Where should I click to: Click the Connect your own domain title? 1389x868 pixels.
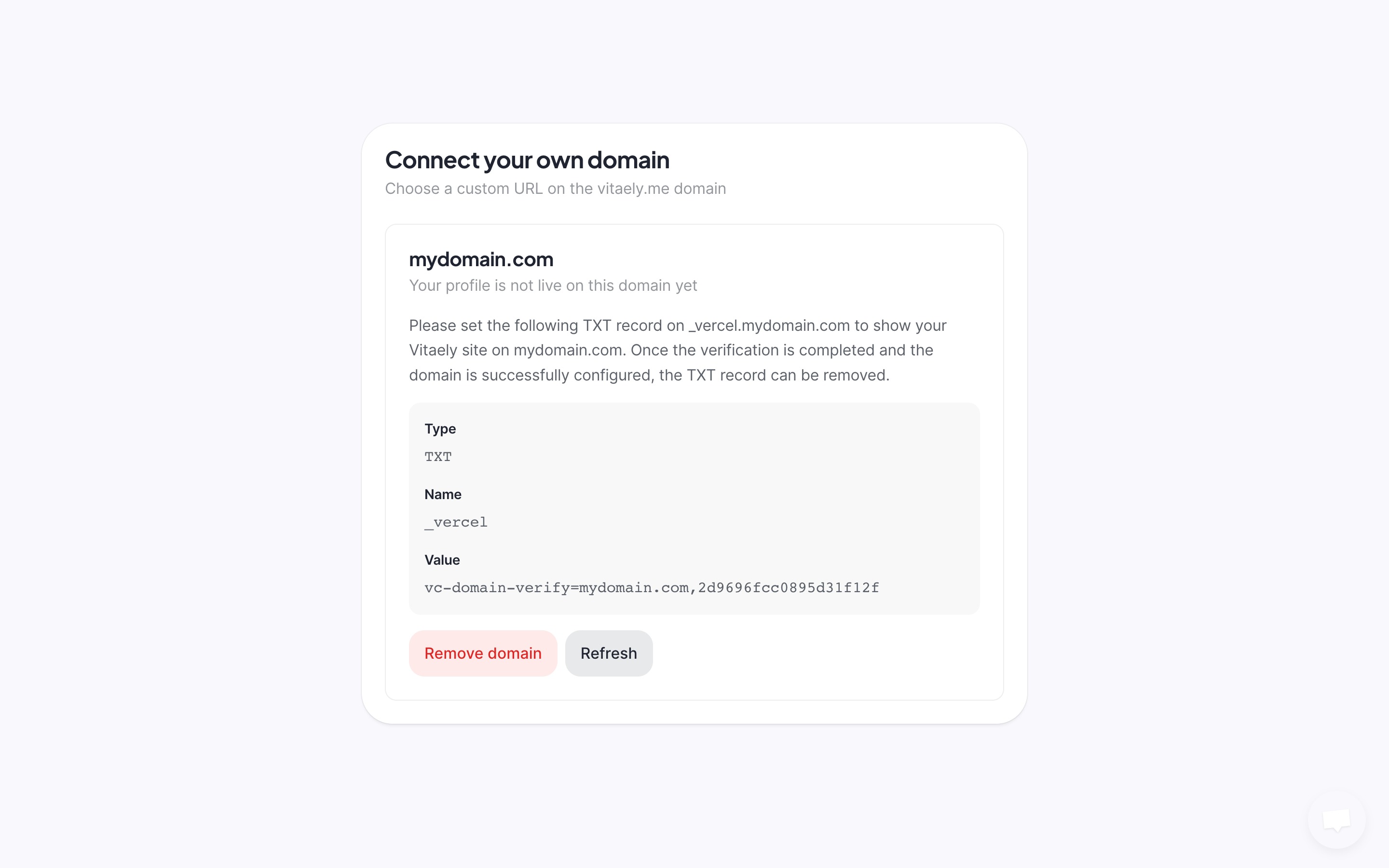coord(527,160)
